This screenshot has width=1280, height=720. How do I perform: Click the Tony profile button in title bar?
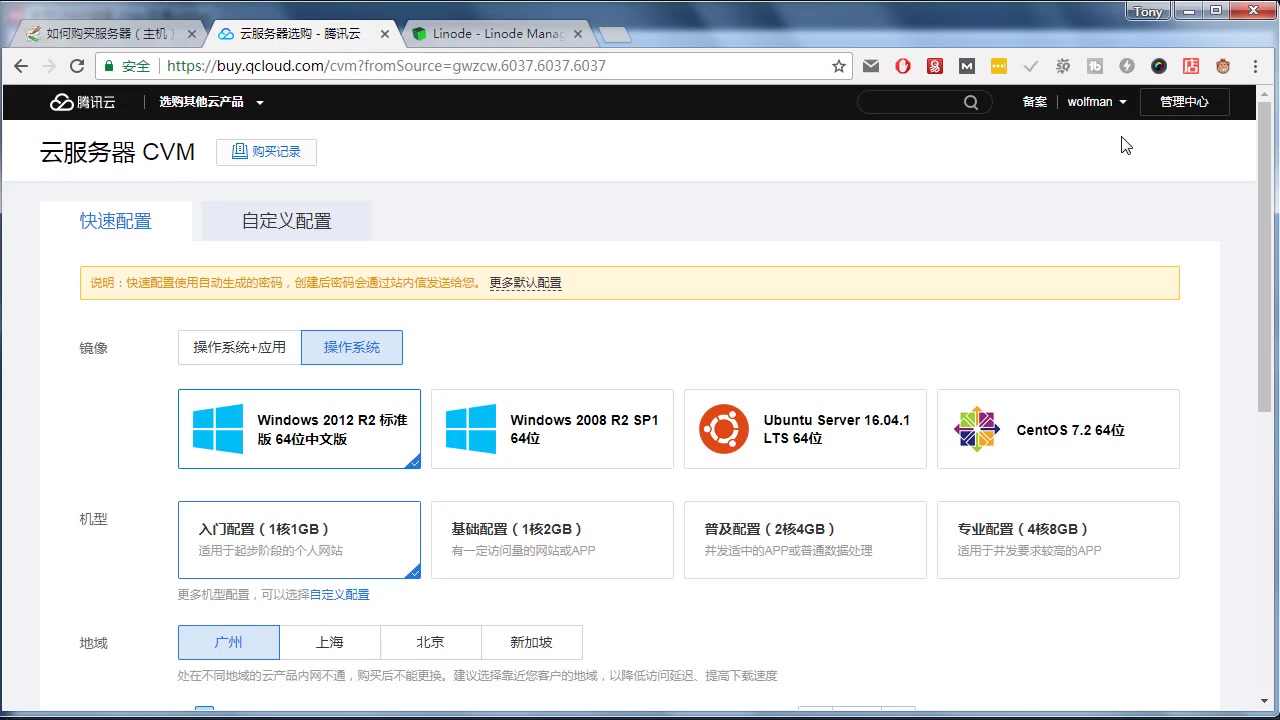1149,12
